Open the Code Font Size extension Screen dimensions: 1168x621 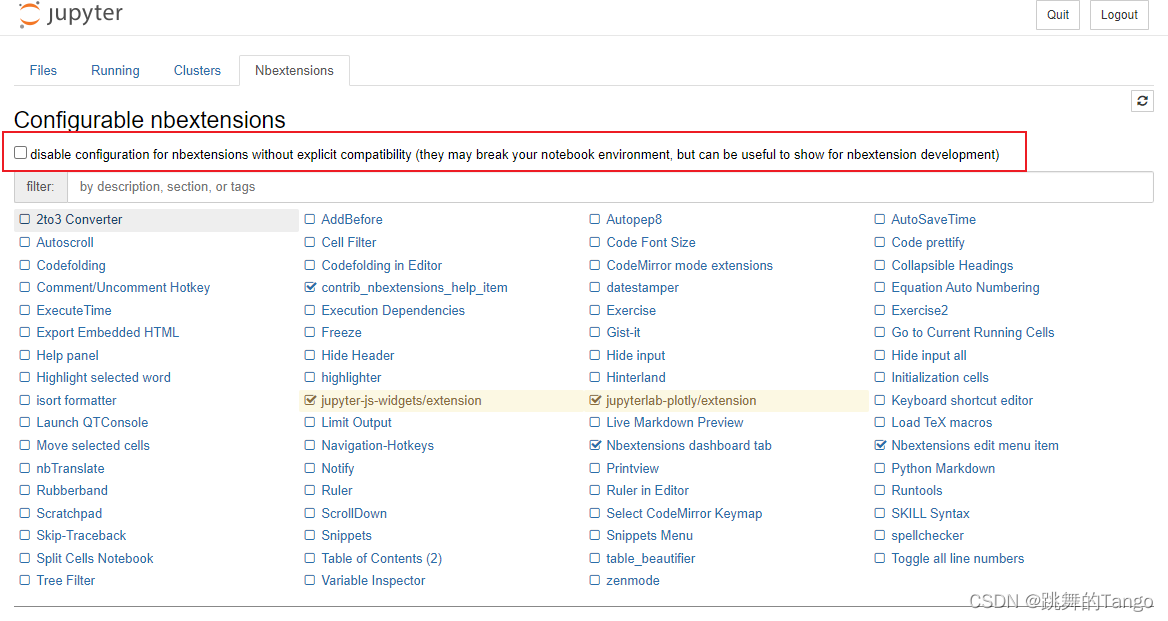click(x=650, y=242)
